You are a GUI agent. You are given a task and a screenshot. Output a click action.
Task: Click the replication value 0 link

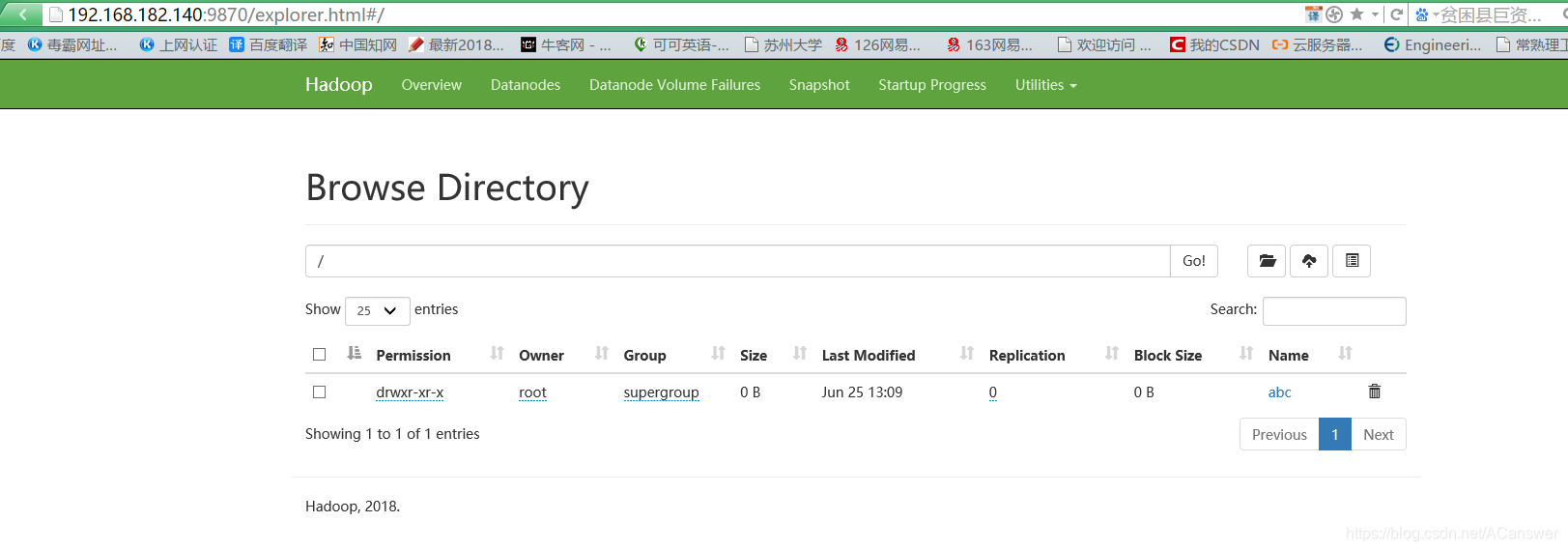(993, 392)
